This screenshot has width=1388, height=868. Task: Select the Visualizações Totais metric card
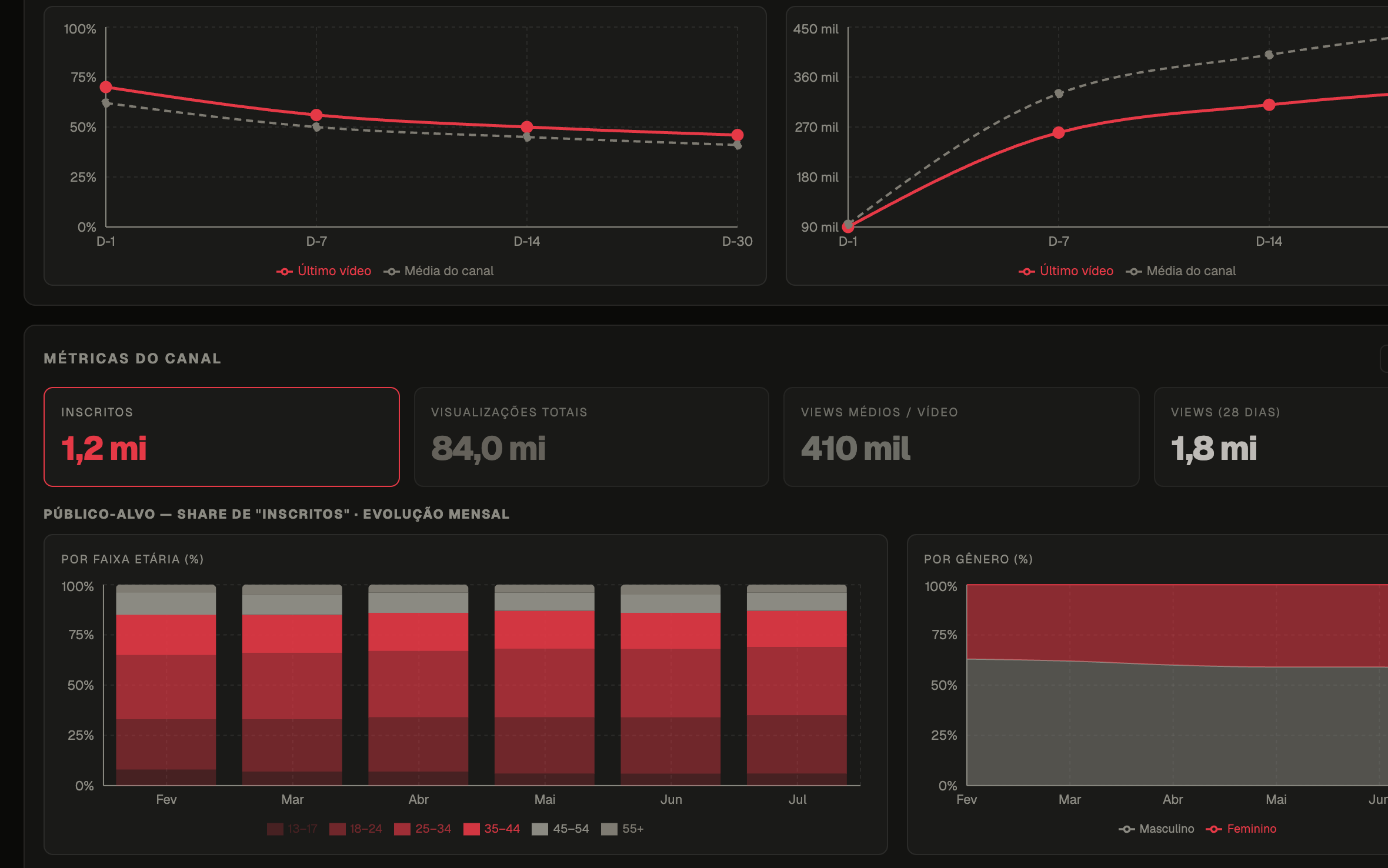[592, 437]
